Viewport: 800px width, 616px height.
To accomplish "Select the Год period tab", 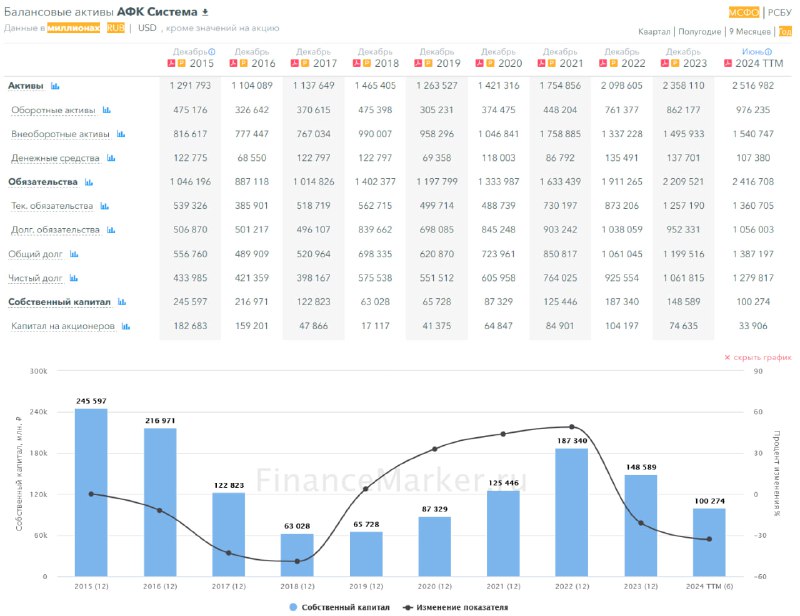I will point(785,32).
